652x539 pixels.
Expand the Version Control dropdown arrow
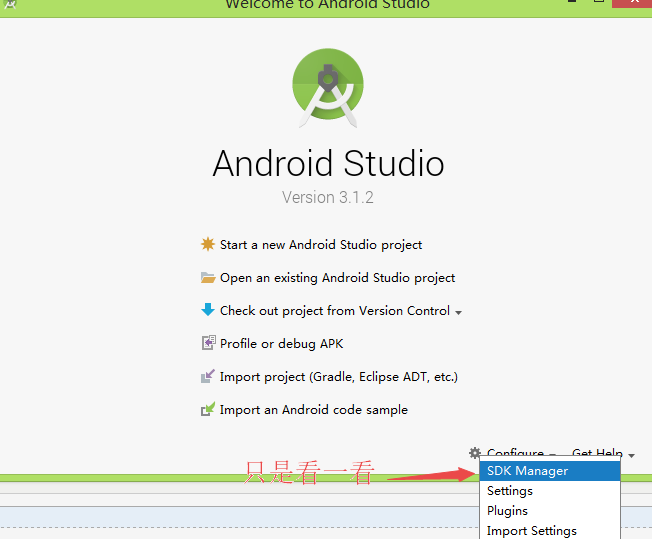coord(458,312)
